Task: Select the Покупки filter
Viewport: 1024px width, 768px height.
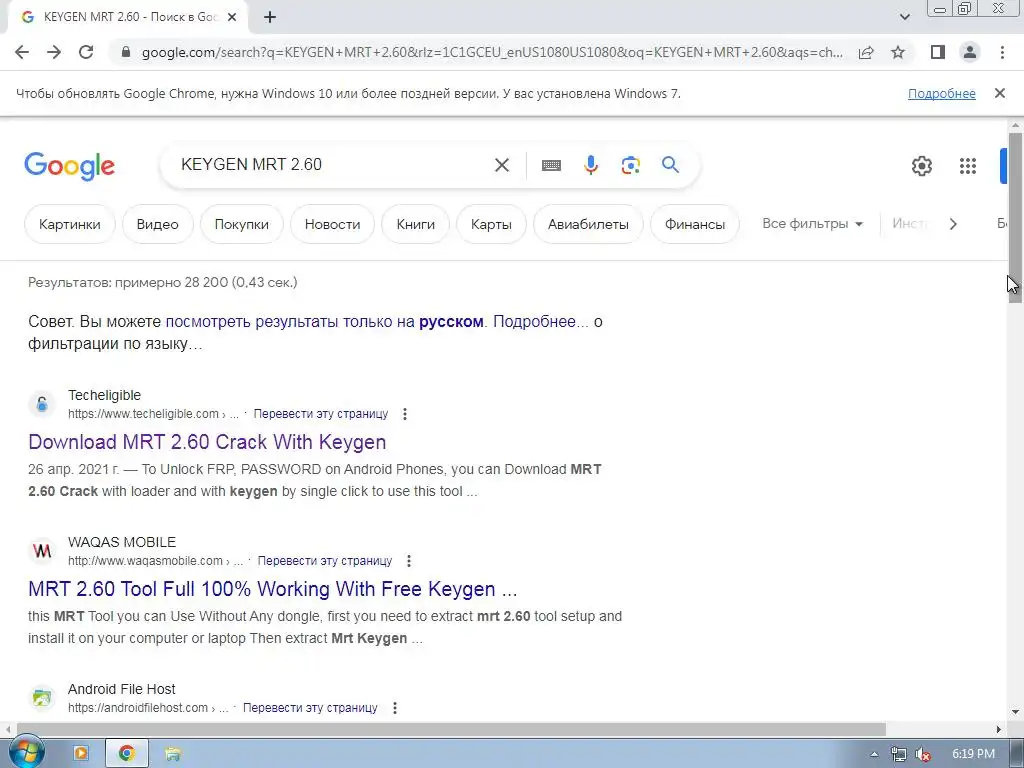Action: pos(242,224)
